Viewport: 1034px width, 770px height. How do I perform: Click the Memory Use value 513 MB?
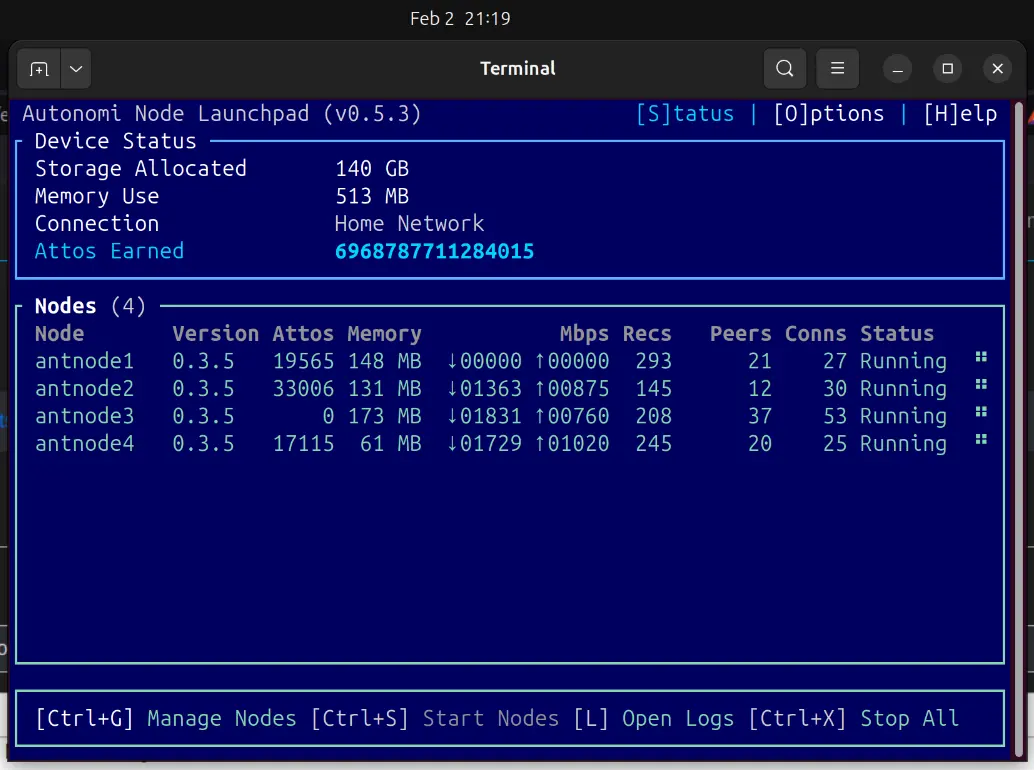(372, 196)
